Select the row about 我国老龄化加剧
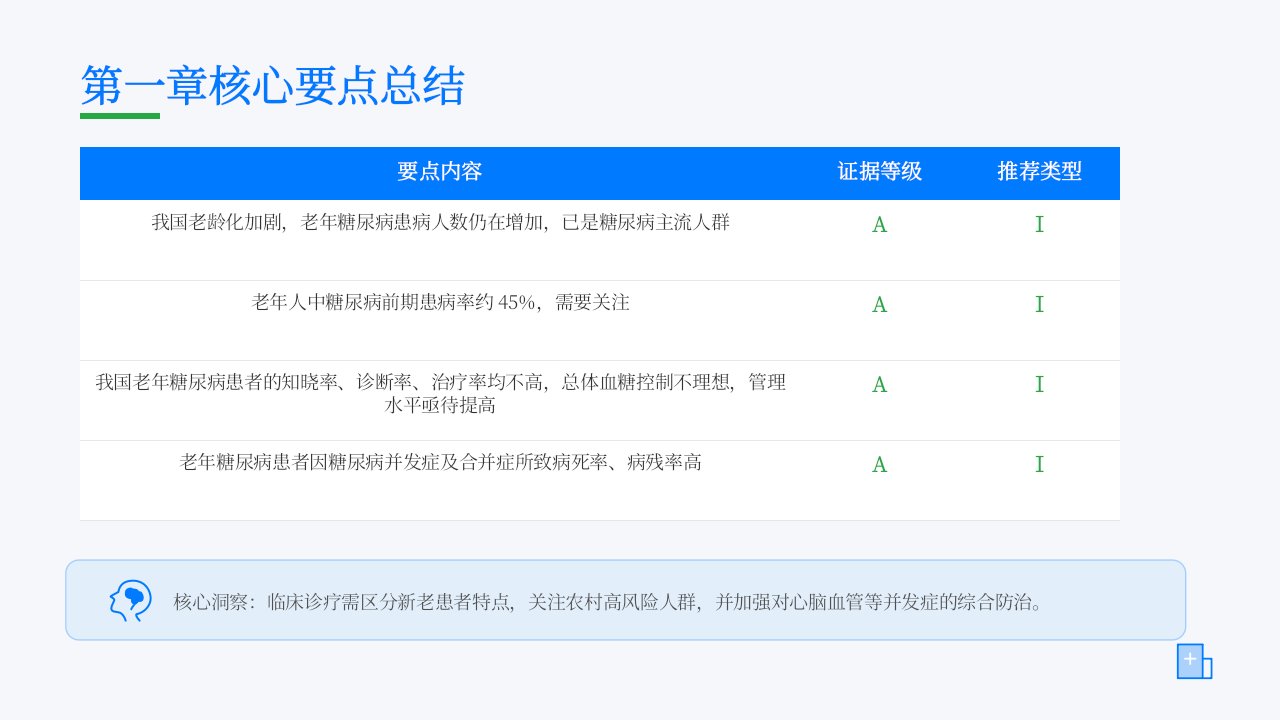Viewport: 1280px width, 720px height. 600,240
